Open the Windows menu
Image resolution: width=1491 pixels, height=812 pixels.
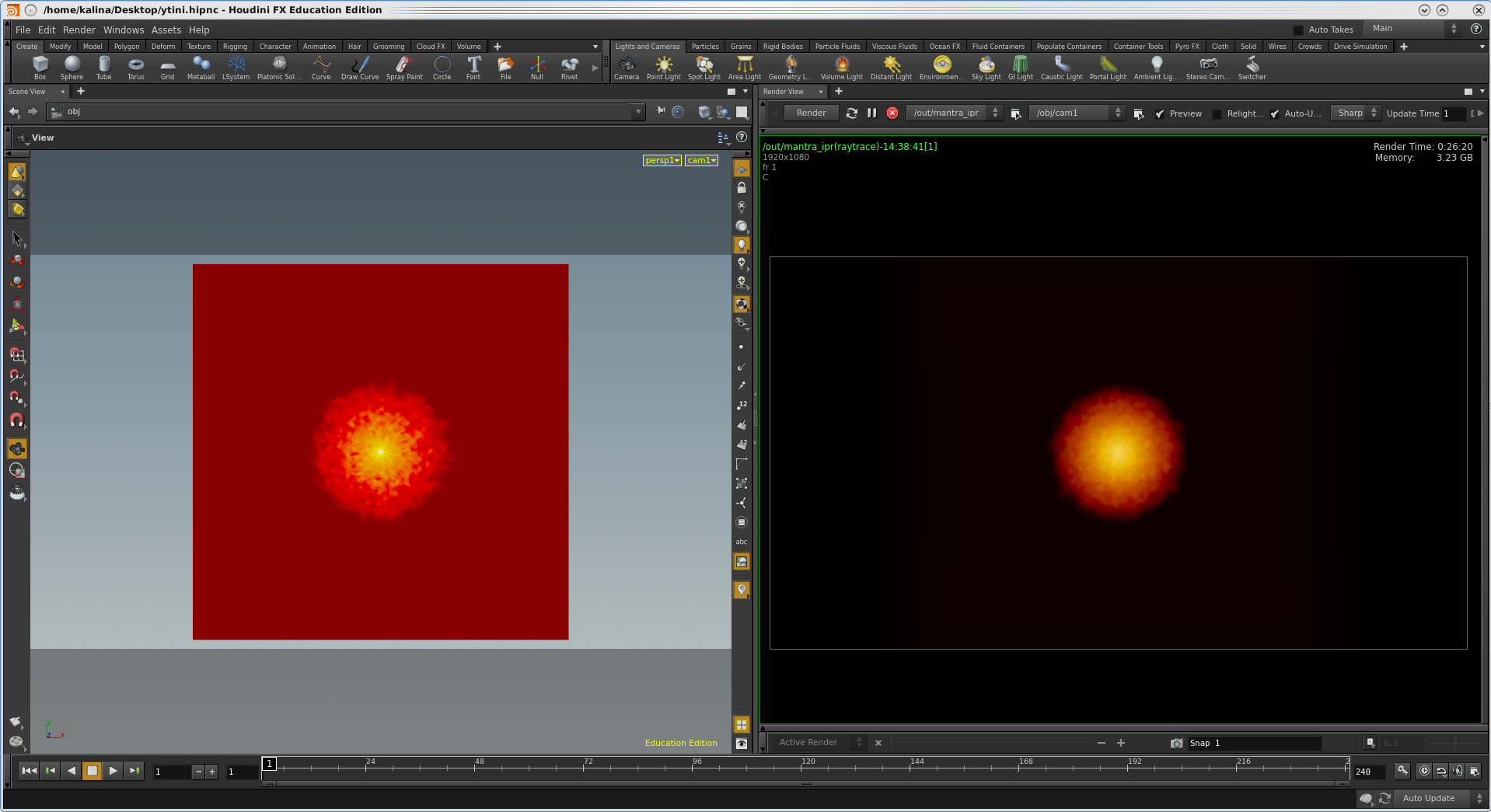pos(124,30)
